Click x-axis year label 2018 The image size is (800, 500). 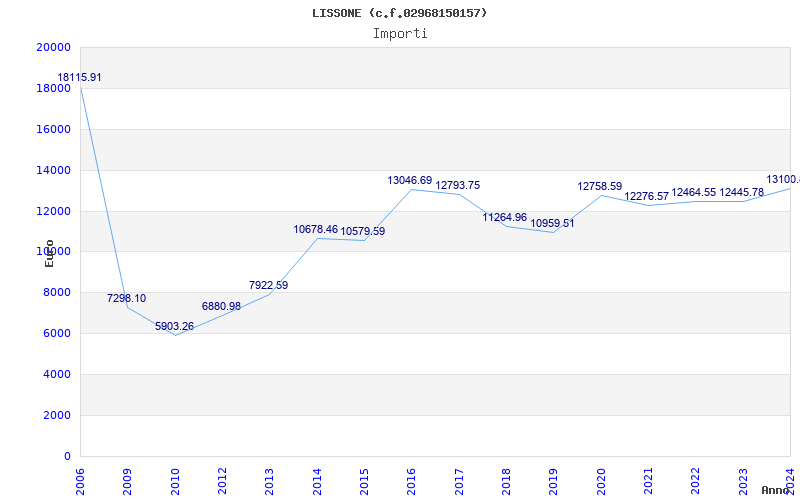[x=506, y=481]
